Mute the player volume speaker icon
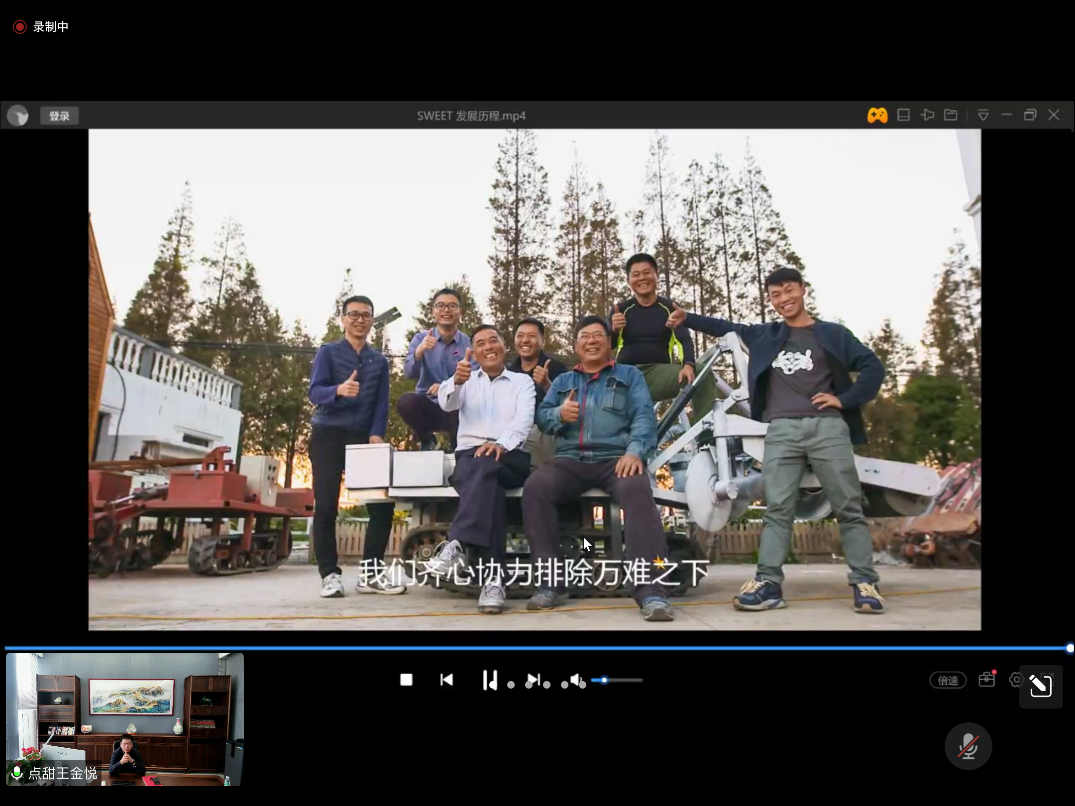This screenshot has width=1075, height=806. pos(576,680)
